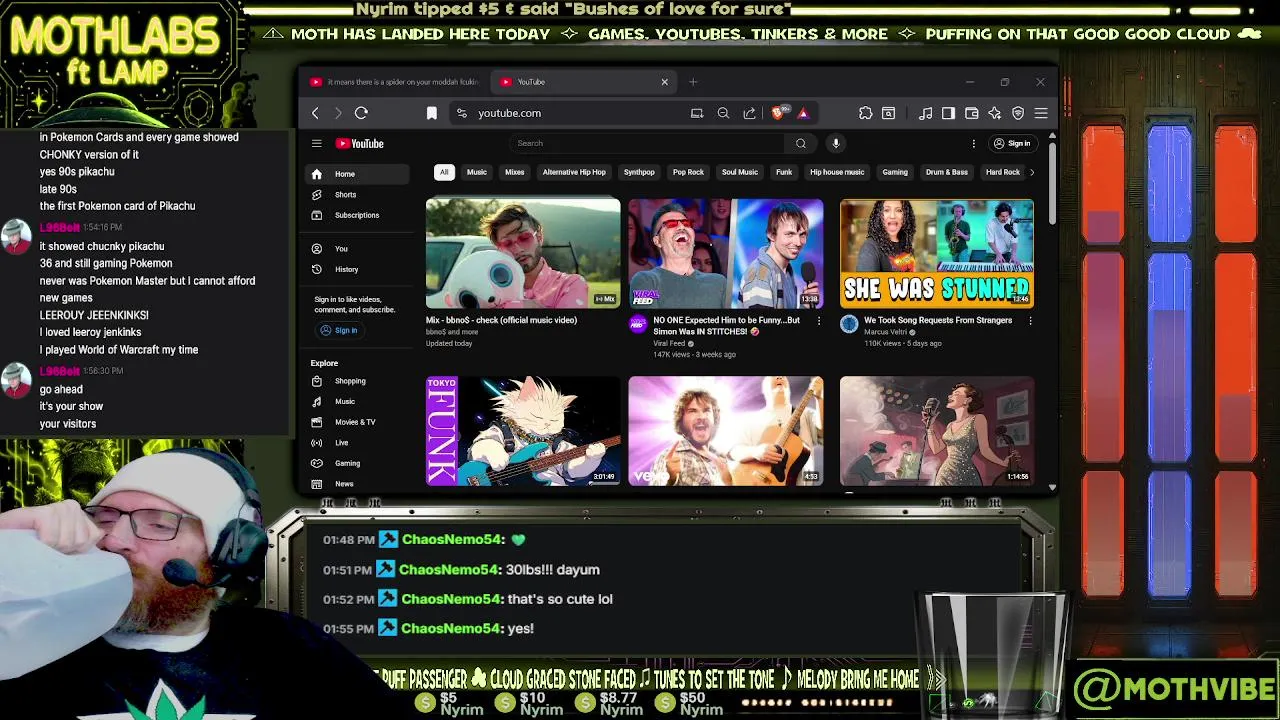
Task: Click the sidebar Sign in button
Action: coord(338,330)
